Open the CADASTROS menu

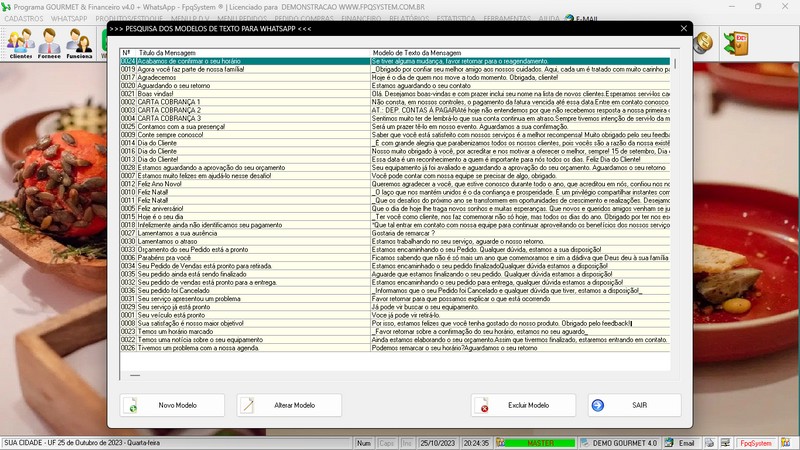23,18
